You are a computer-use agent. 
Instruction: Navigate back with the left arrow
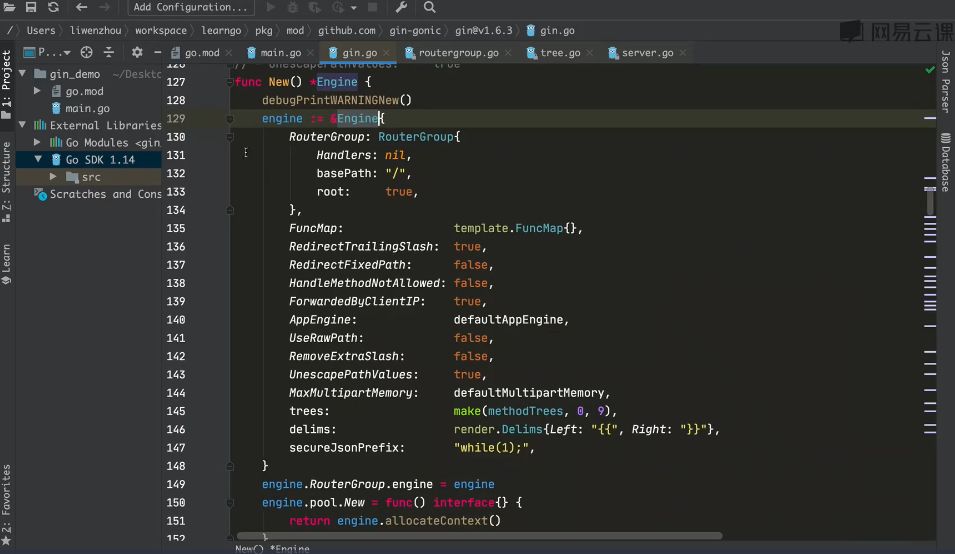[81, 7]
